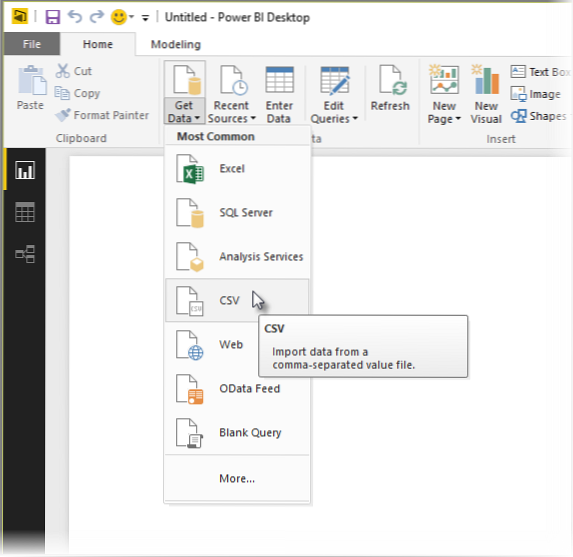The width and height of the screenshot is (573, 557).
Task: Insert a Text Box
Action: [539, 72]
